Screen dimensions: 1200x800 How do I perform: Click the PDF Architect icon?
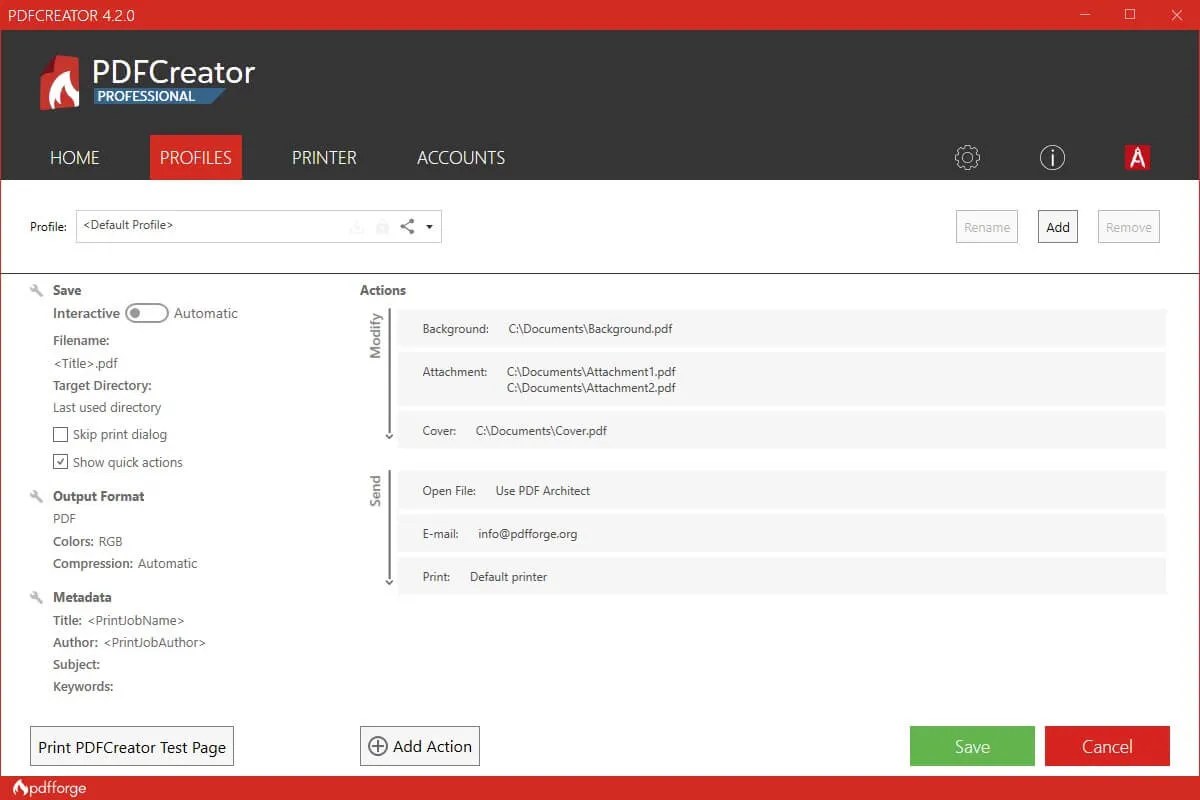point(1137,157)
